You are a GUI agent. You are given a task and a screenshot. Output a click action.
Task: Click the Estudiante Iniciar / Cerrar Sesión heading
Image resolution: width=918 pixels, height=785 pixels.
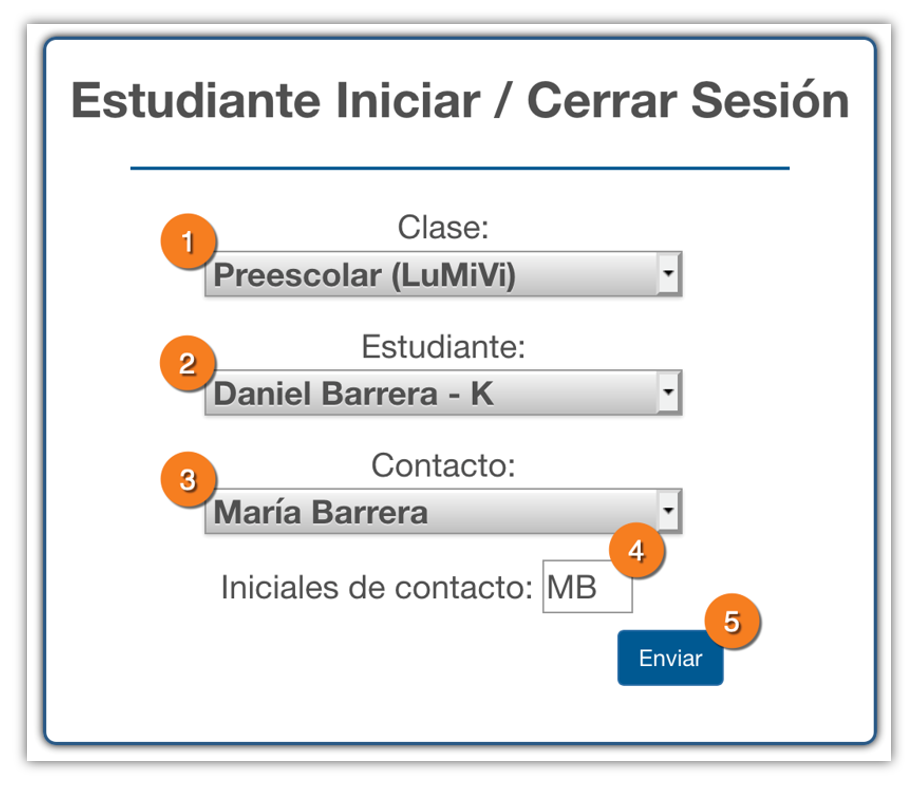tap(460, 102)
